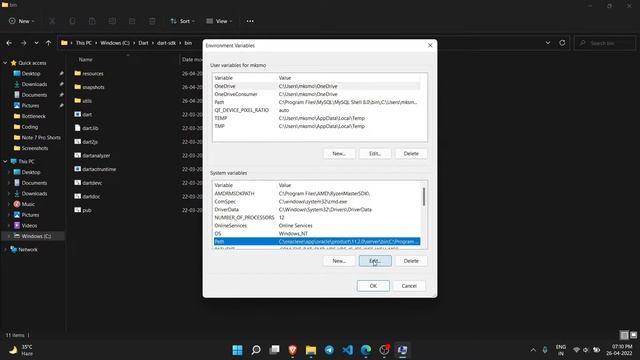
Task: Click New button under System variables
Action: pos(339,261)
